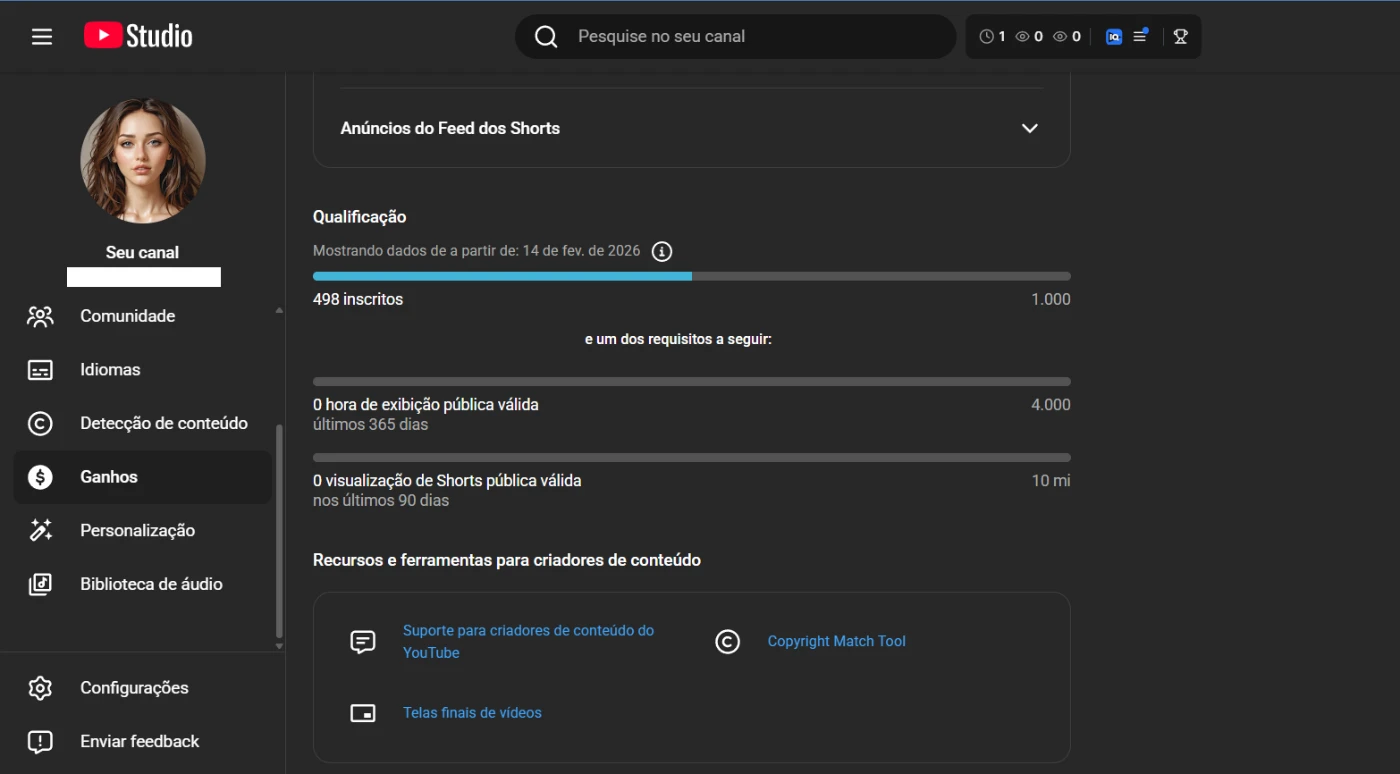This screenshot has width=1400, height=774.
Task: Open the Configurações settings item
Action: pyautogui.click(x=134, y=688)
